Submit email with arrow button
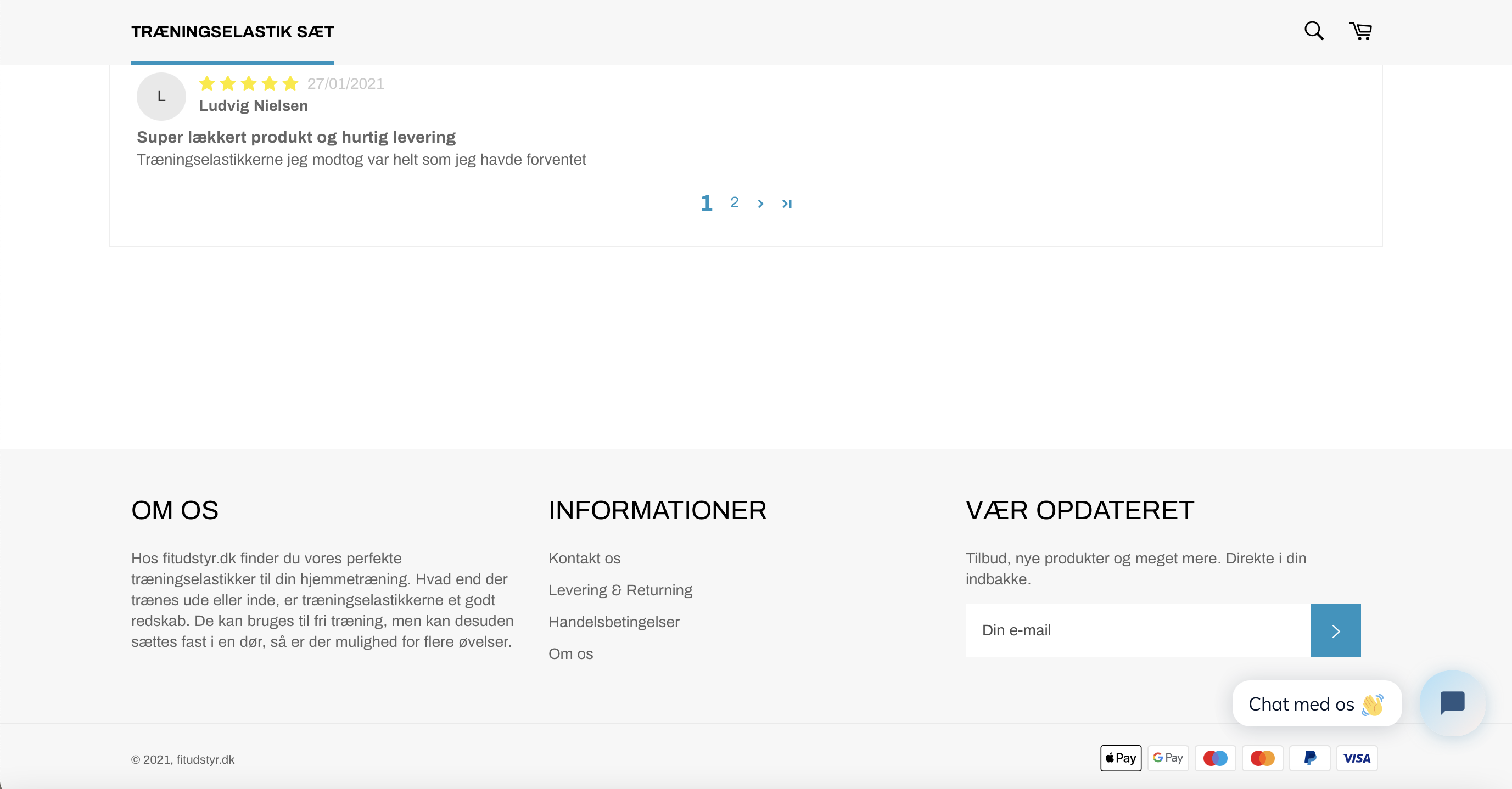The image size is (1512, 789). (1335, 630)
